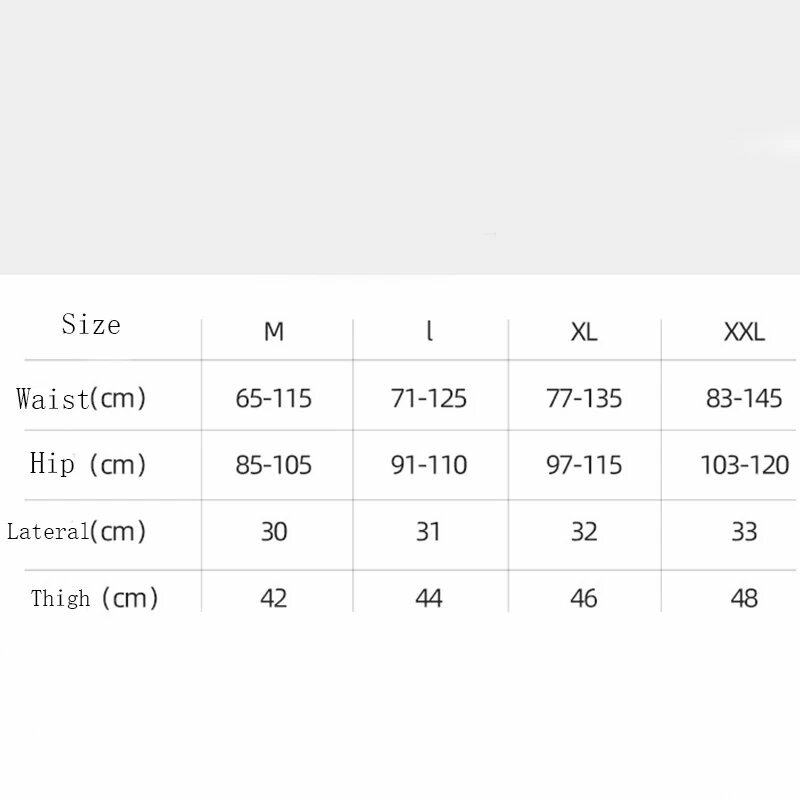Select the XXL size column header
The width and height of the screenshot is (800, 800).
click(x=744, y=332)
